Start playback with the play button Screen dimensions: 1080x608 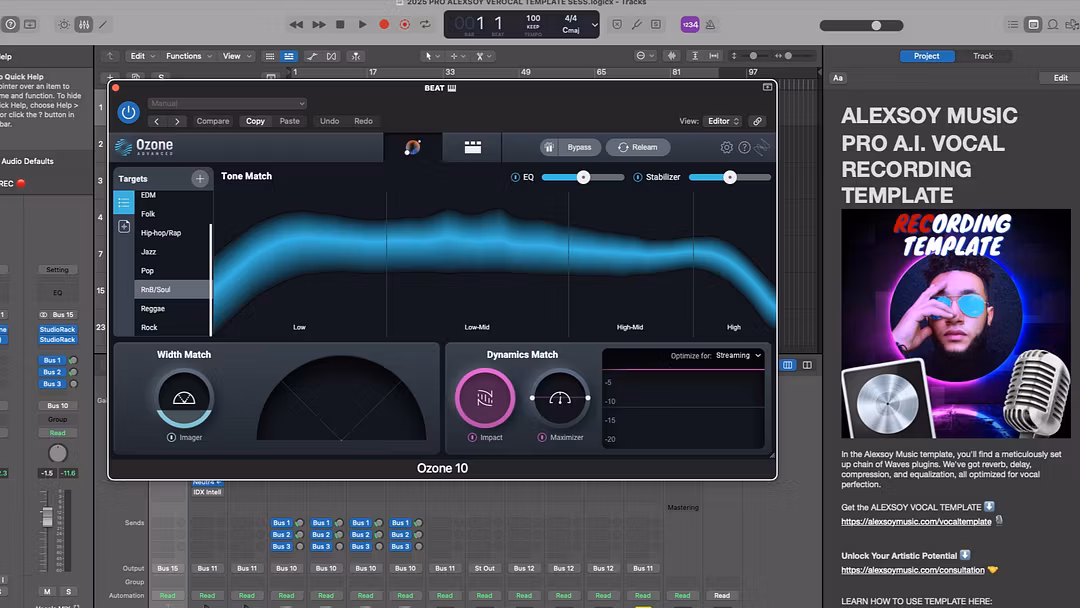362,25
